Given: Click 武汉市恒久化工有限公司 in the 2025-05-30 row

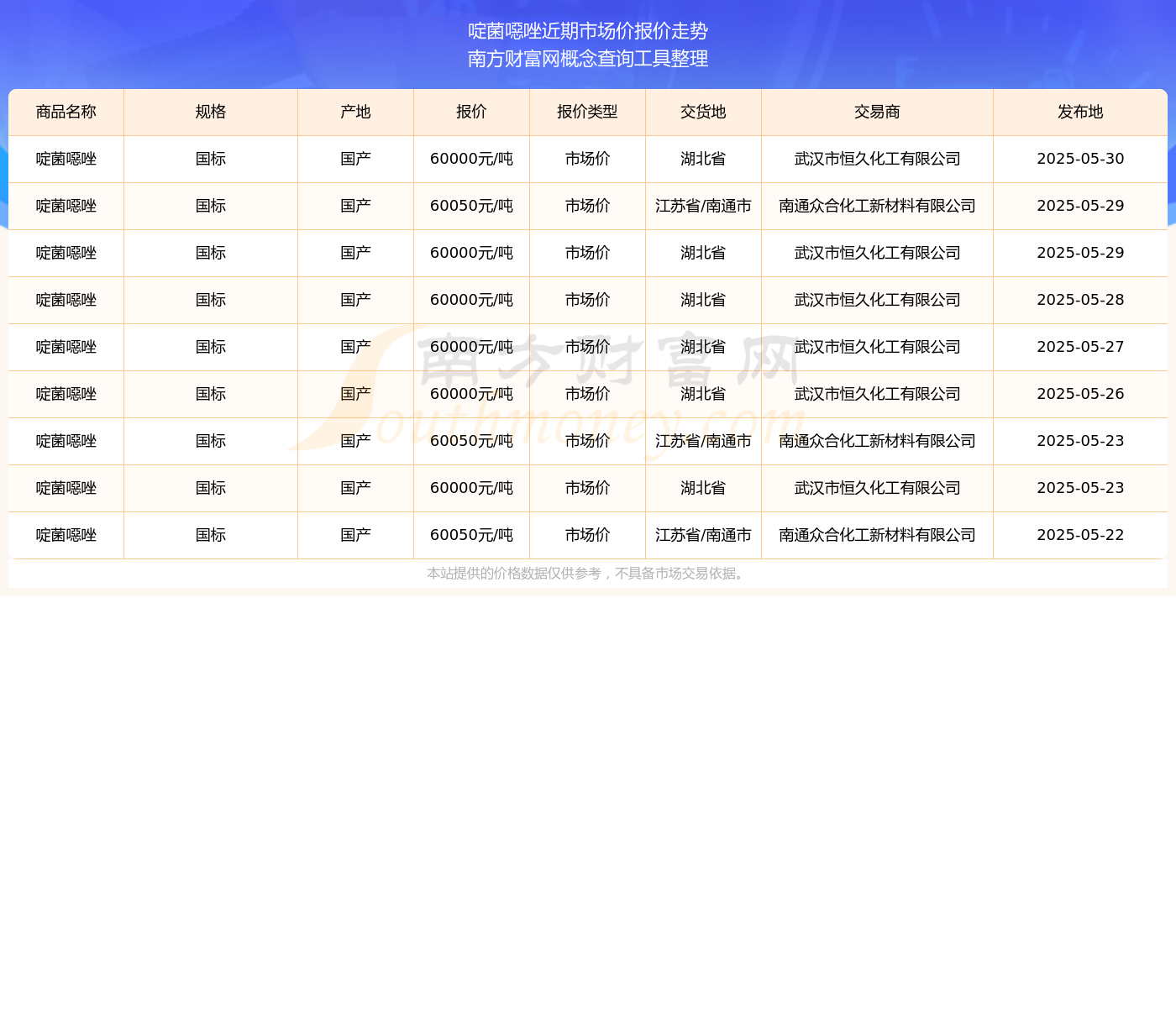Looking at the screenshot, I should (877, 160).
